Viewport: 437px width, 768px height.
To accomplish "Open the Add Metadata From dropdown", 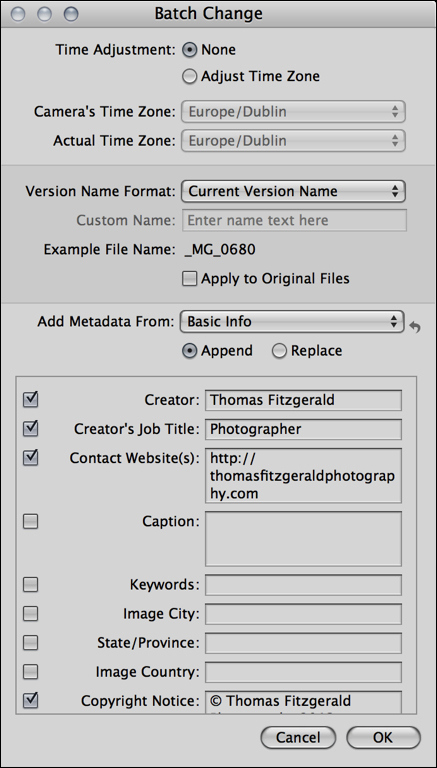I will tap(292, 322).
